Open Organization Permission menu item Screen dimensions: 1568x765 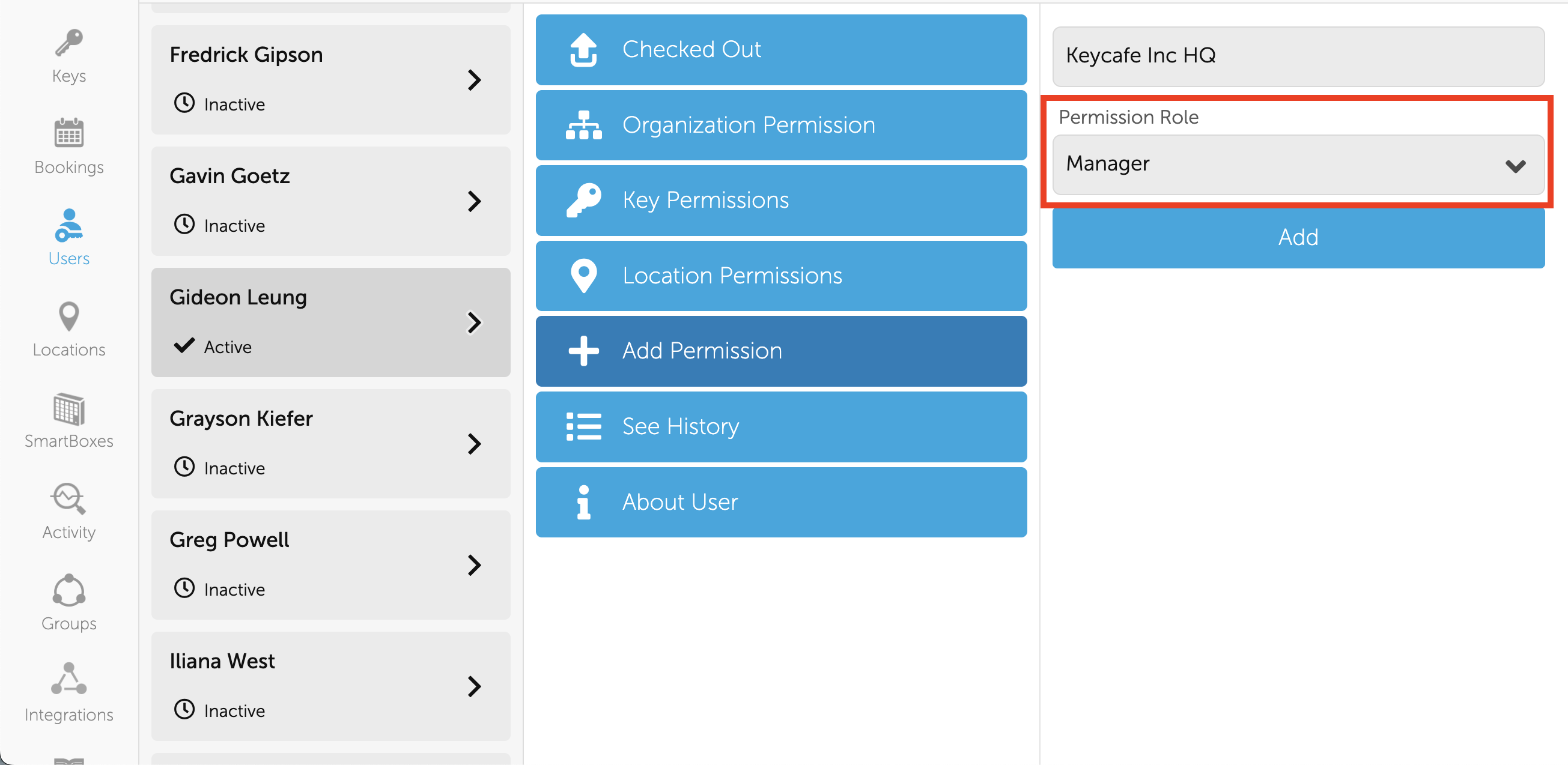tap(781, 125)
